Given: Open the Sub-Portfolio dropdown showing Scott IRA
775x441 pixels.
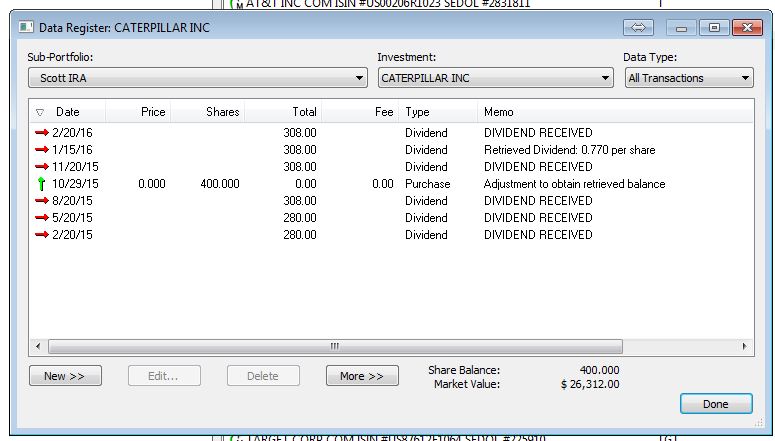Looking at the screenshot, I should coord(198,78).
